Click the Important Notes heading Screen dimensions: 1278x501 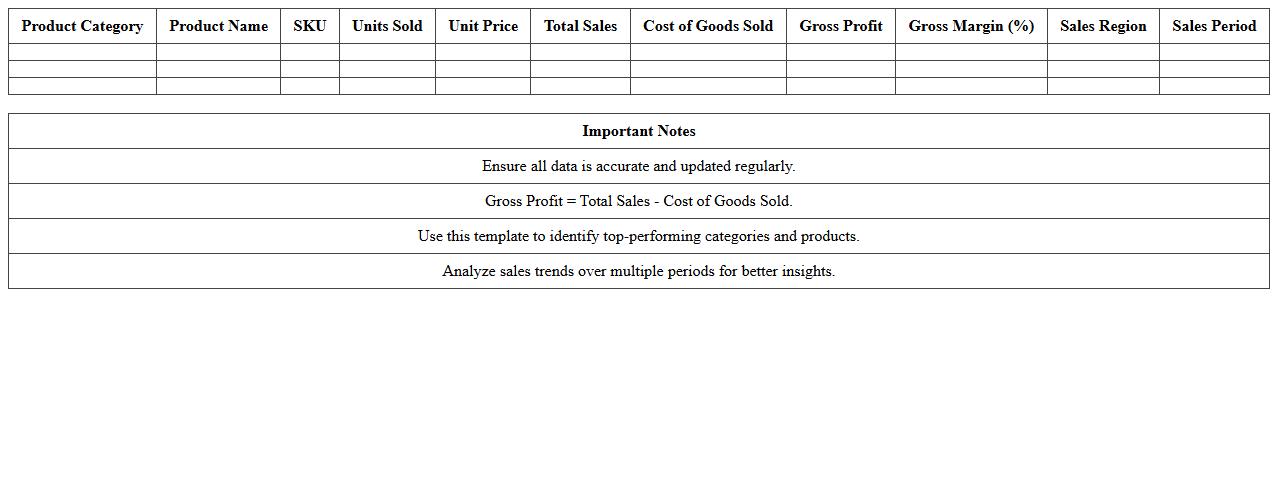639,131
